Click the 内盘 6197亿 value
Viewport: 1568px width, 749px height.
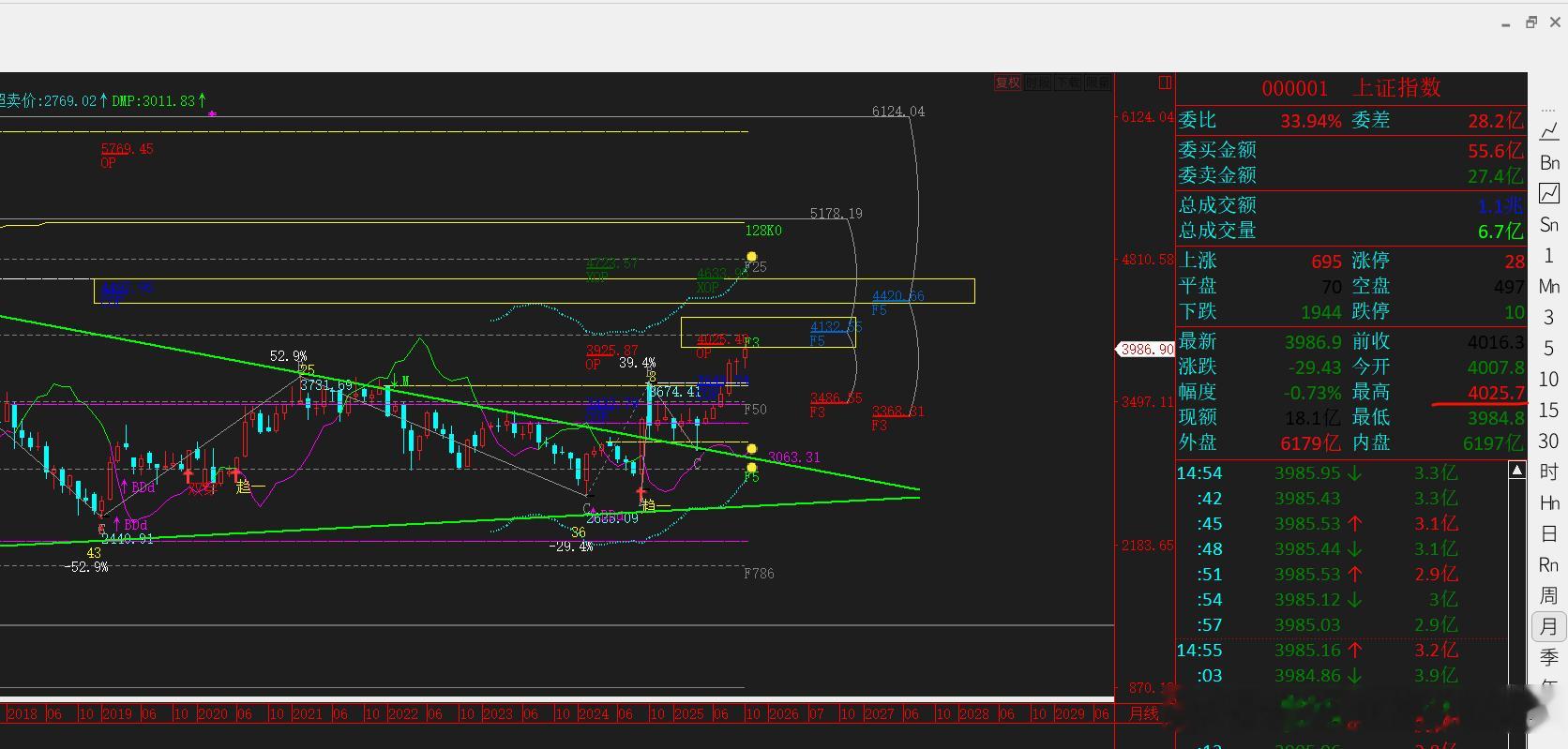click(x=1494, y=443)
